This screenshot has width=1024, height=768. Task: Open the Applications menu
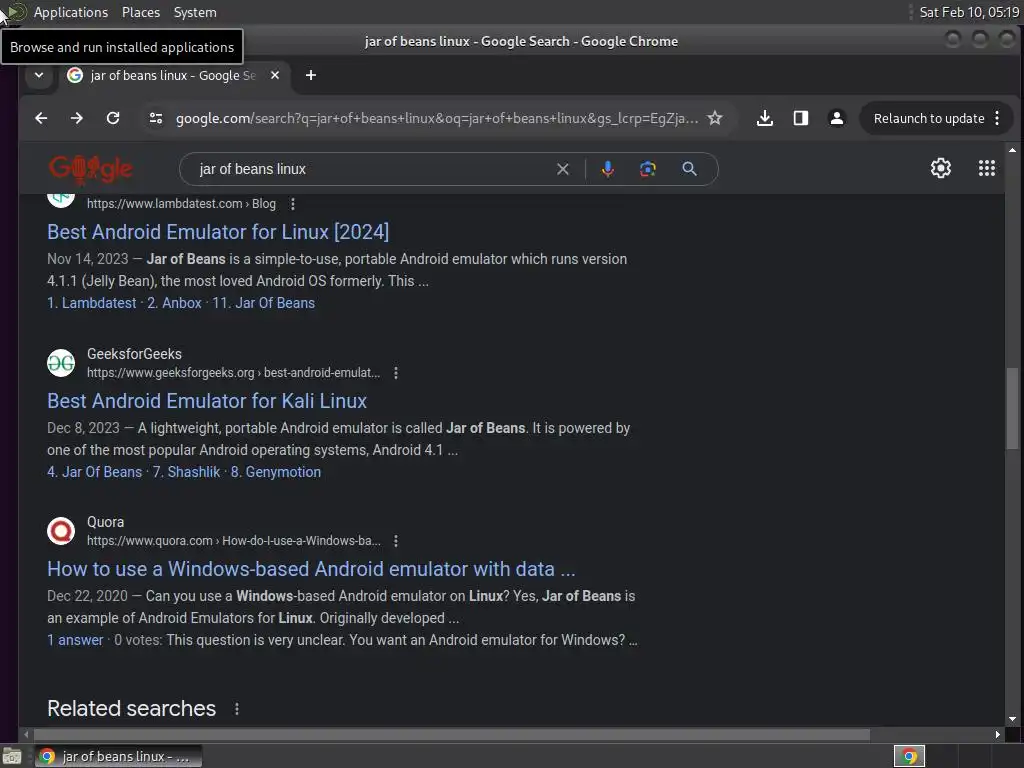click(x=71, y=12)
